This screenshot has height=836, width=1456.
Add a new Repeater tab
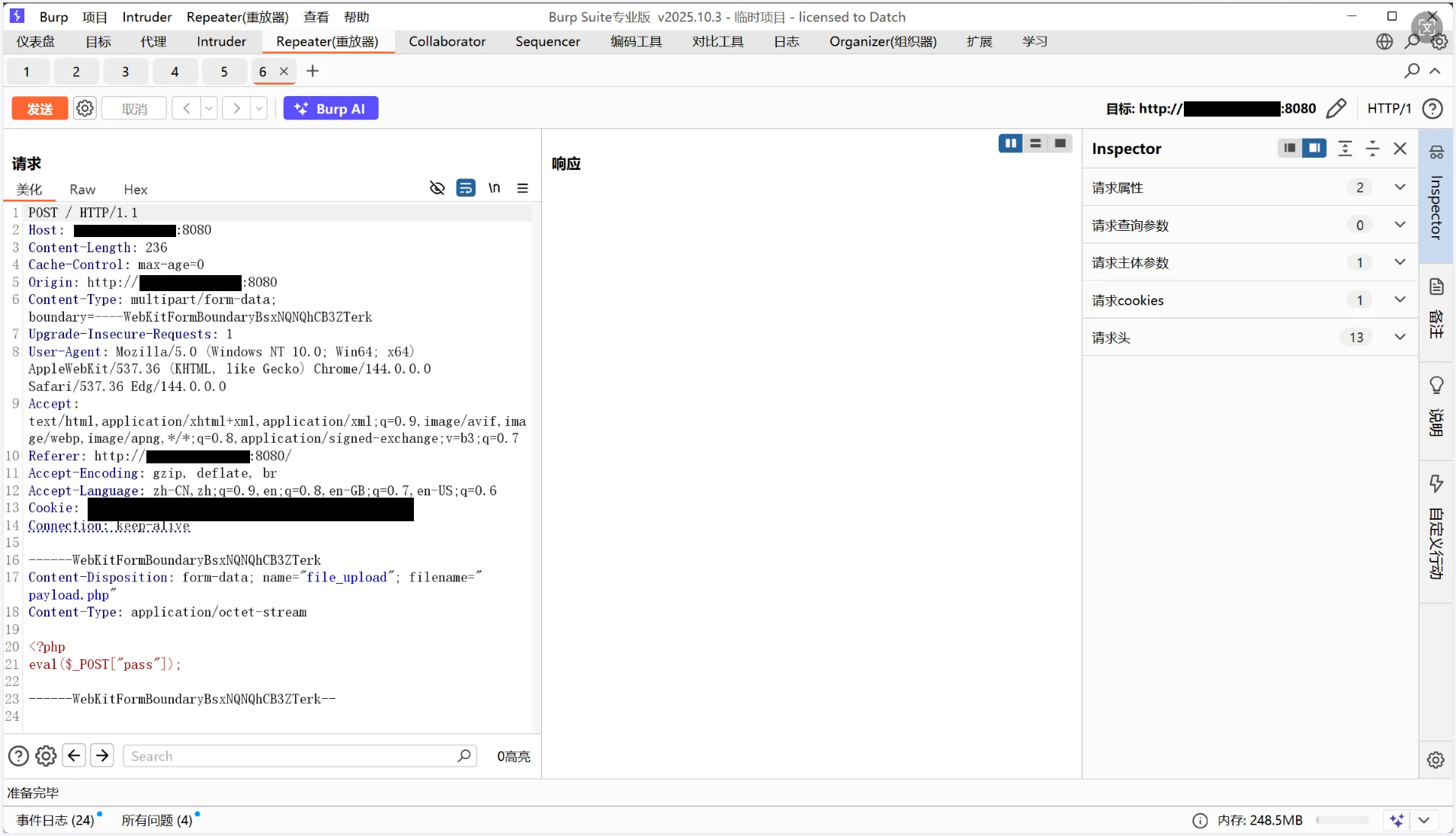313,71
